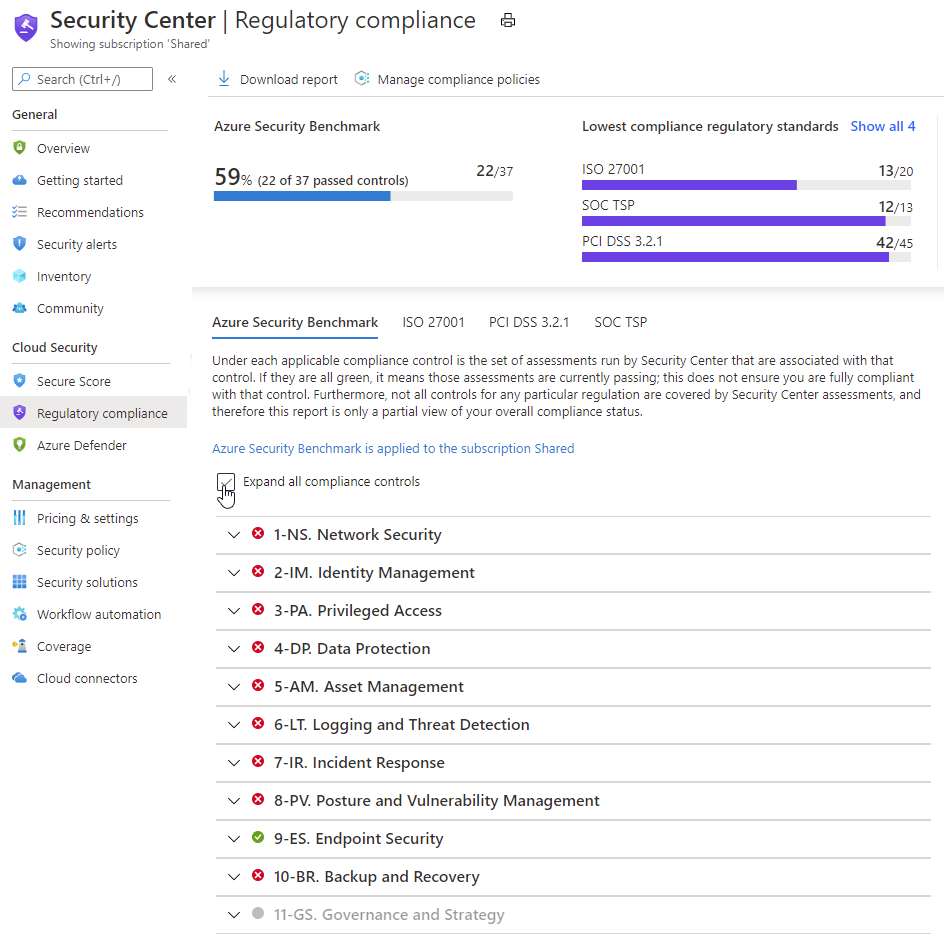Expand the 2-IM. Identity Management control
Screen dimensions: 944x944
click(234, 573)
